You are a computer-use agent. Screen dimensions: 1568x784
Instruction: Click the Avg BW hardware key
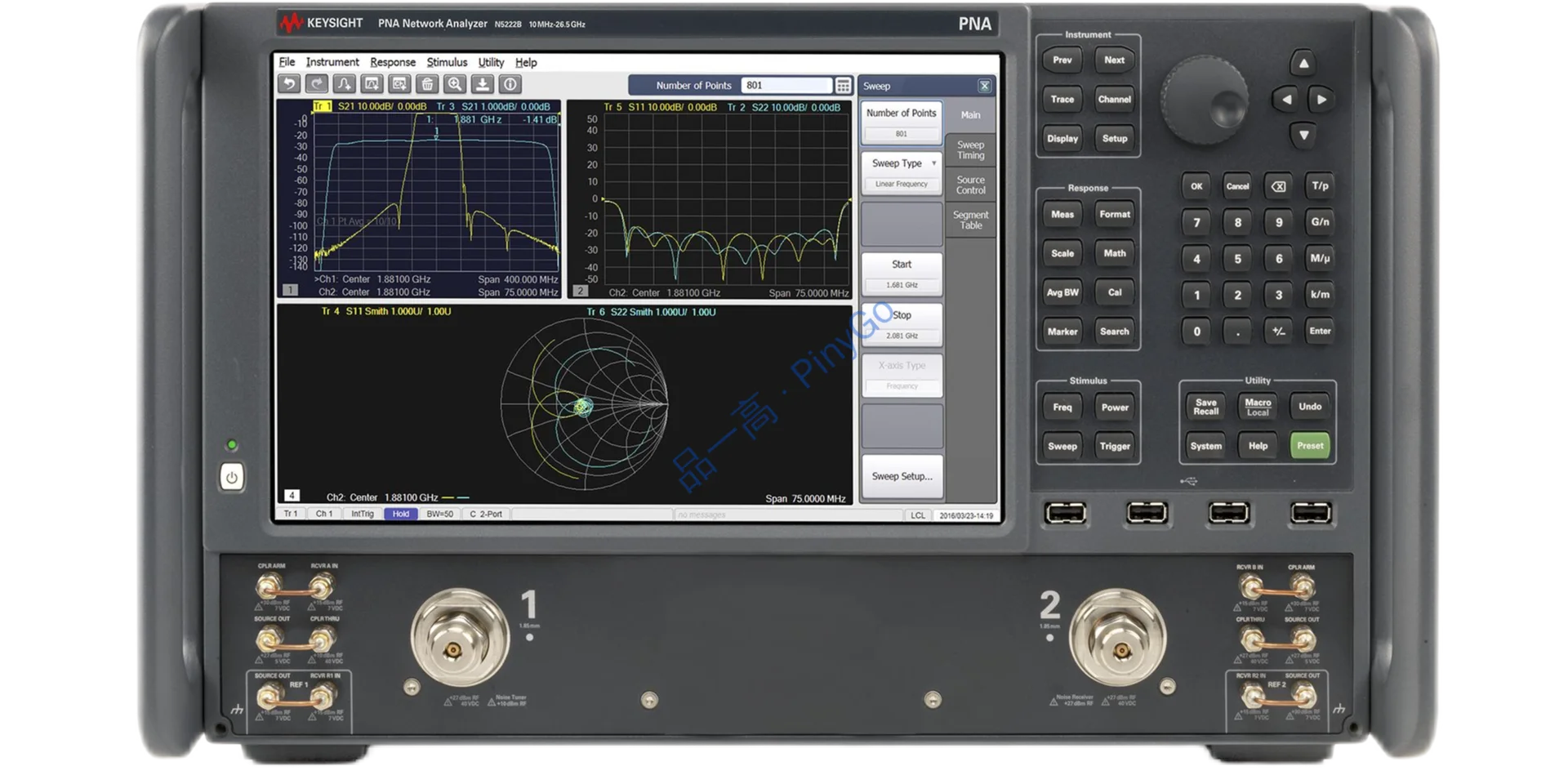click(1062, 292)
